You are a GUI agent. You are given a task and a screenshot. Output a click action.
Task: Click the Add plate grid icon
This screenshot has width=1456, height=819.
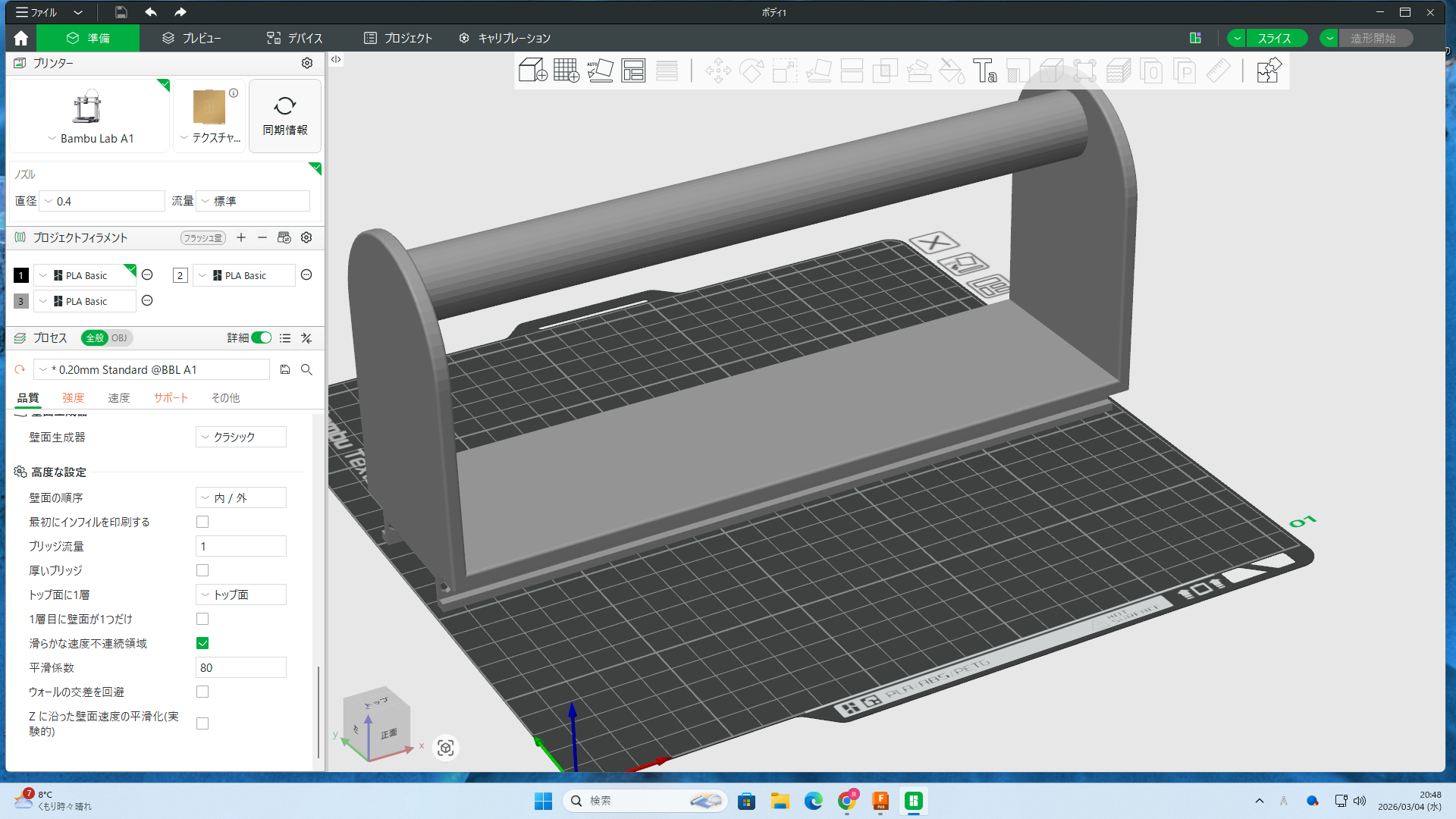click(x=566, y=71)
